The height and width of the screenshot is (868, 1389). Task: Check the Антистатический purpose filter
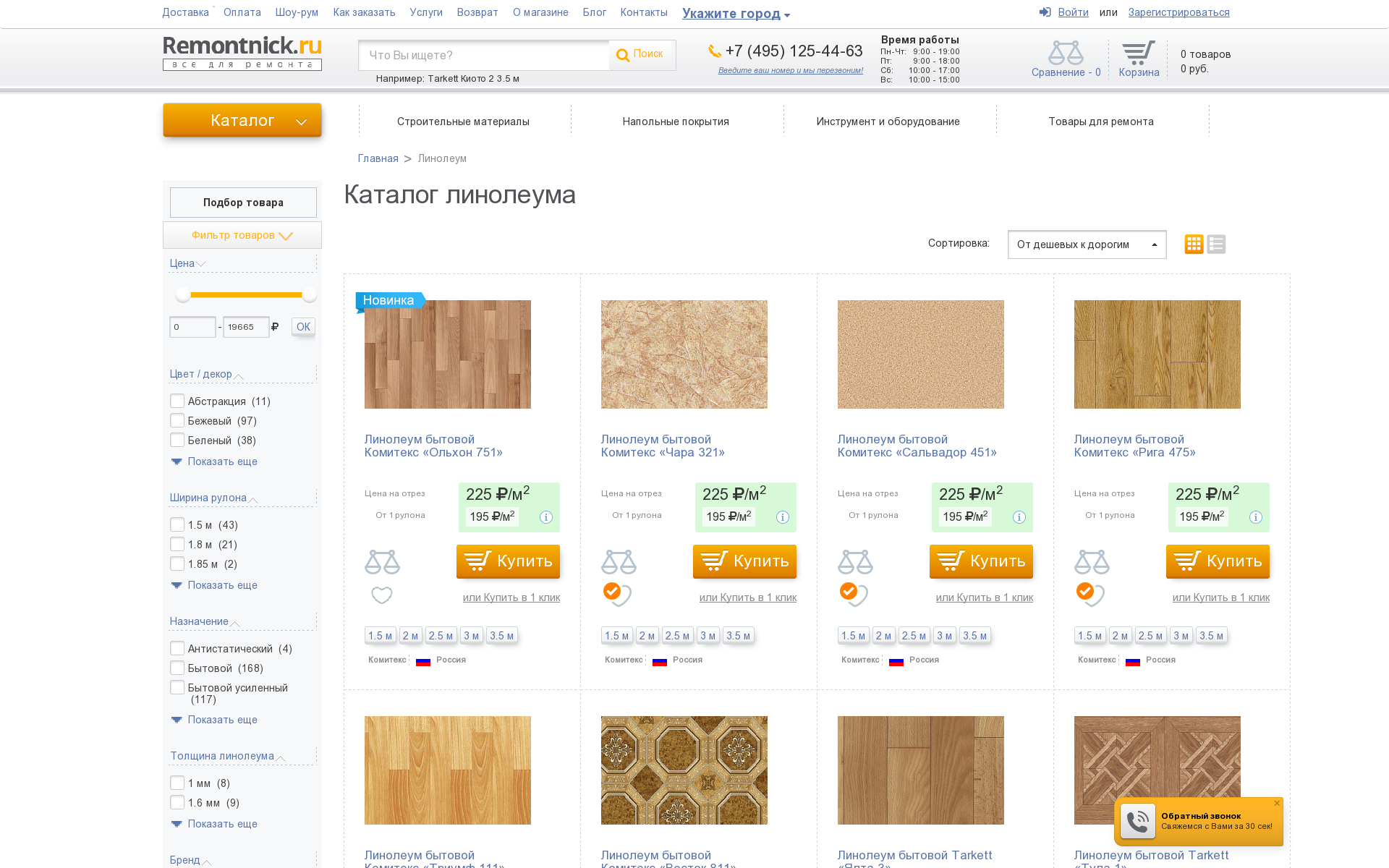tap(177, 648)
